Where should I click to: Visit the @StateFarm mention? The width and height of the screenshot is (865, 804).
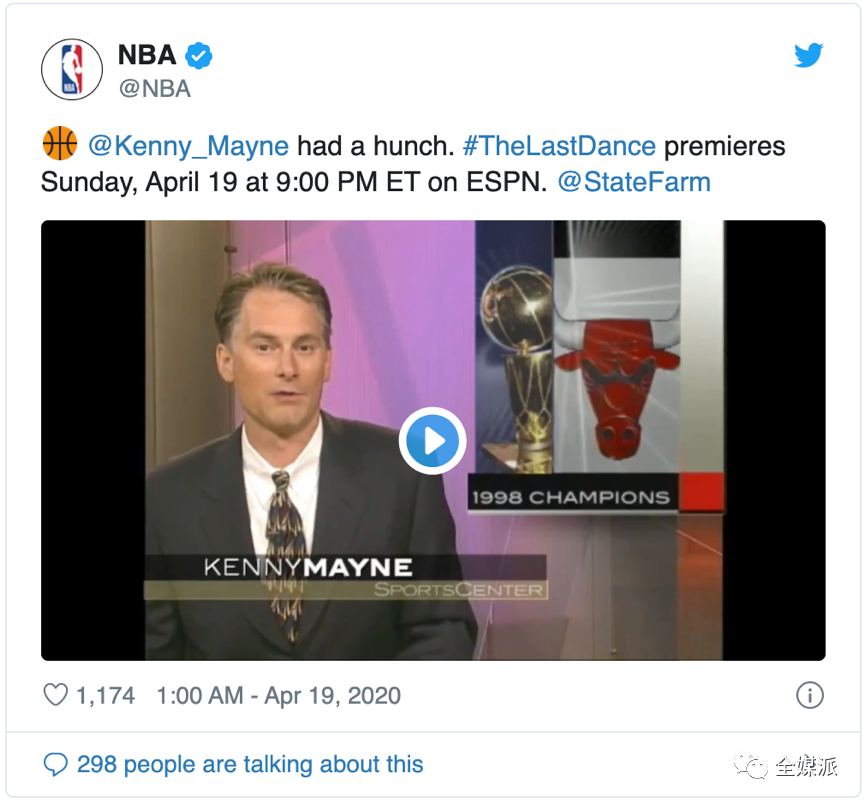point(634,182)
